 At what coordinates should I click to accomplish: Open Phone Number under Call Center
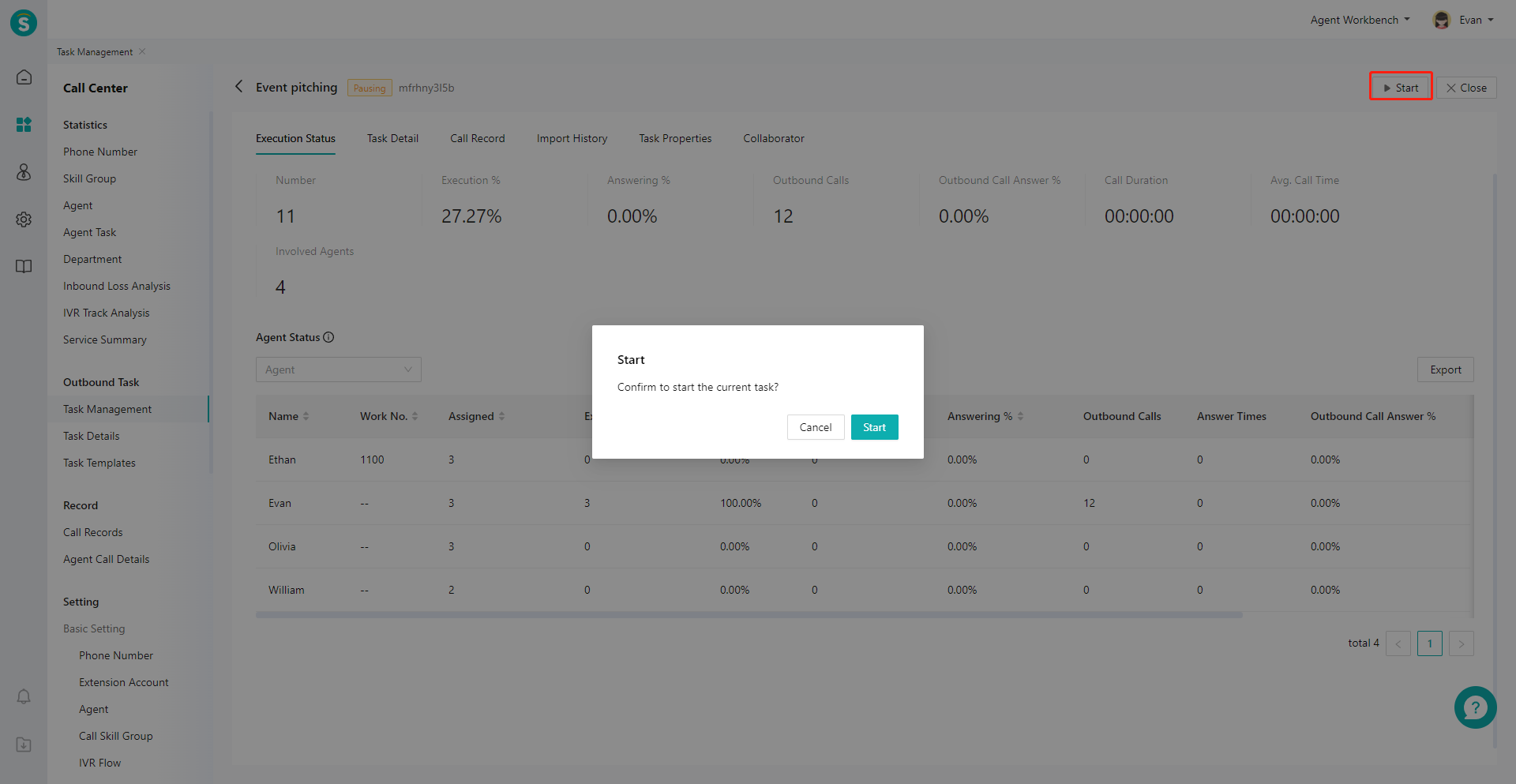[100, 152]
